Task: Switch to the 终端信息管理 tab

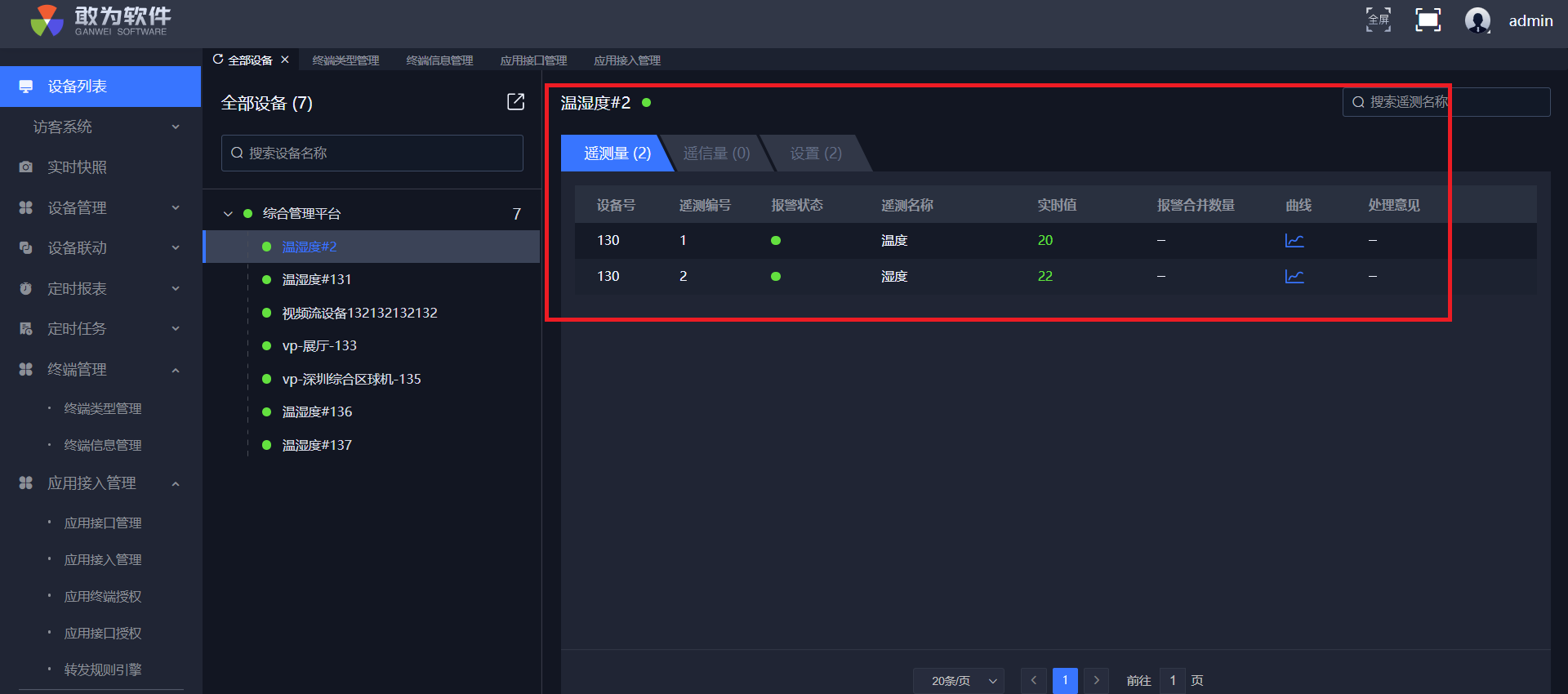Action: click(x=439, y=60)
